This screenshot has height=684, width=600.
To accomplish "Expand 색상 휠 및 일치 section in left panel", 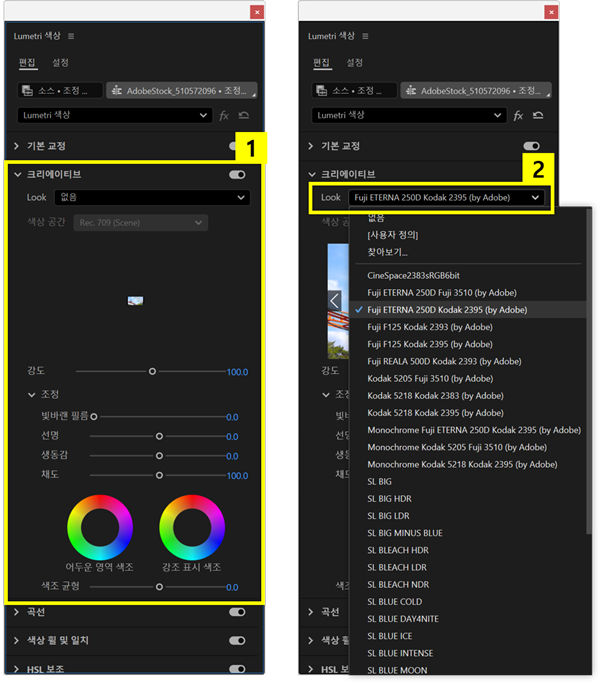I will pos(17,641).
